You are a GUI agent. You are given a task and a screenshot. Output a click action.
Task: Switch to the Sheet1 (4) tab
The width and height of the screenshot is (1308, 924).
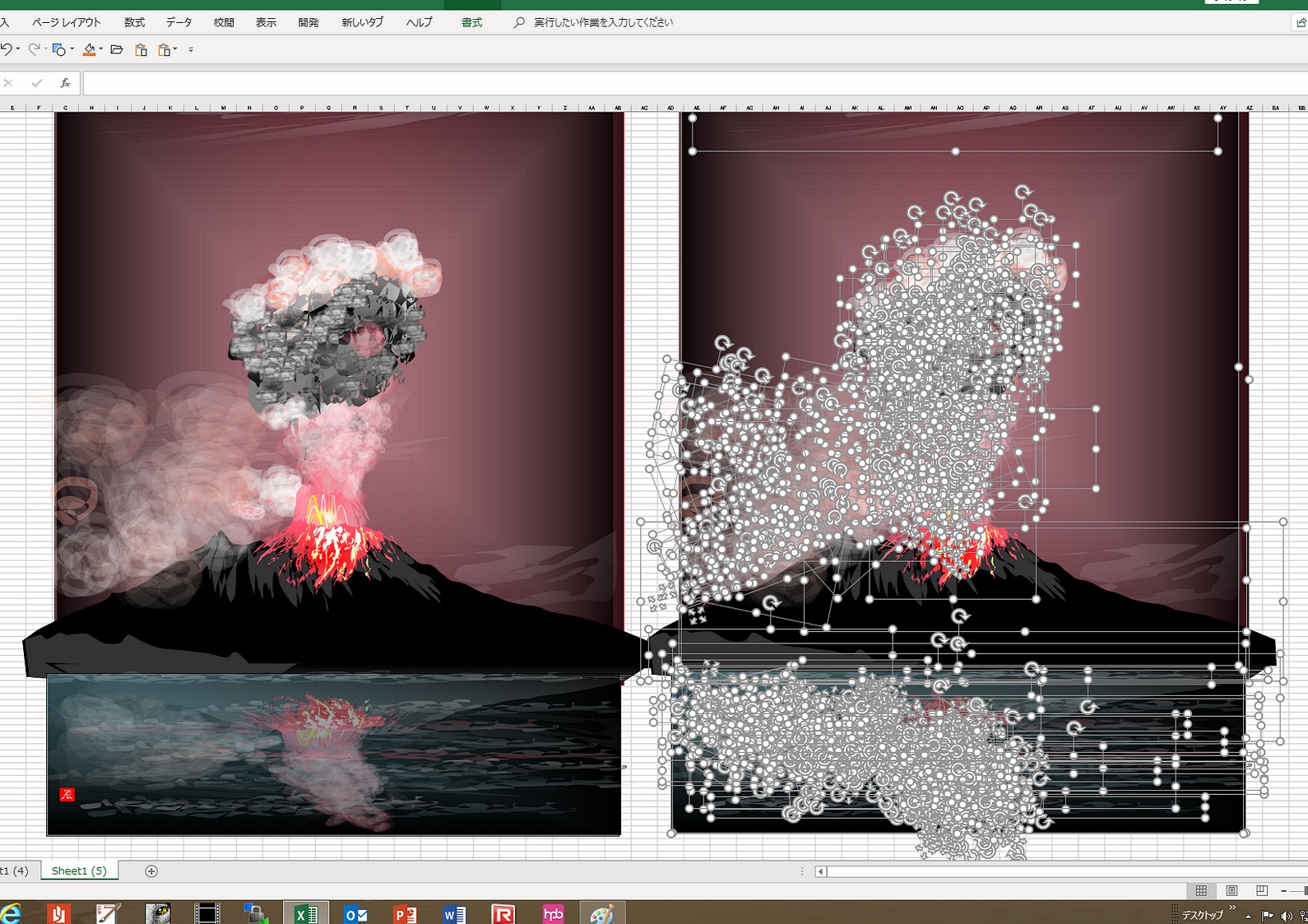pyautogui.click(x=14, y=871)
